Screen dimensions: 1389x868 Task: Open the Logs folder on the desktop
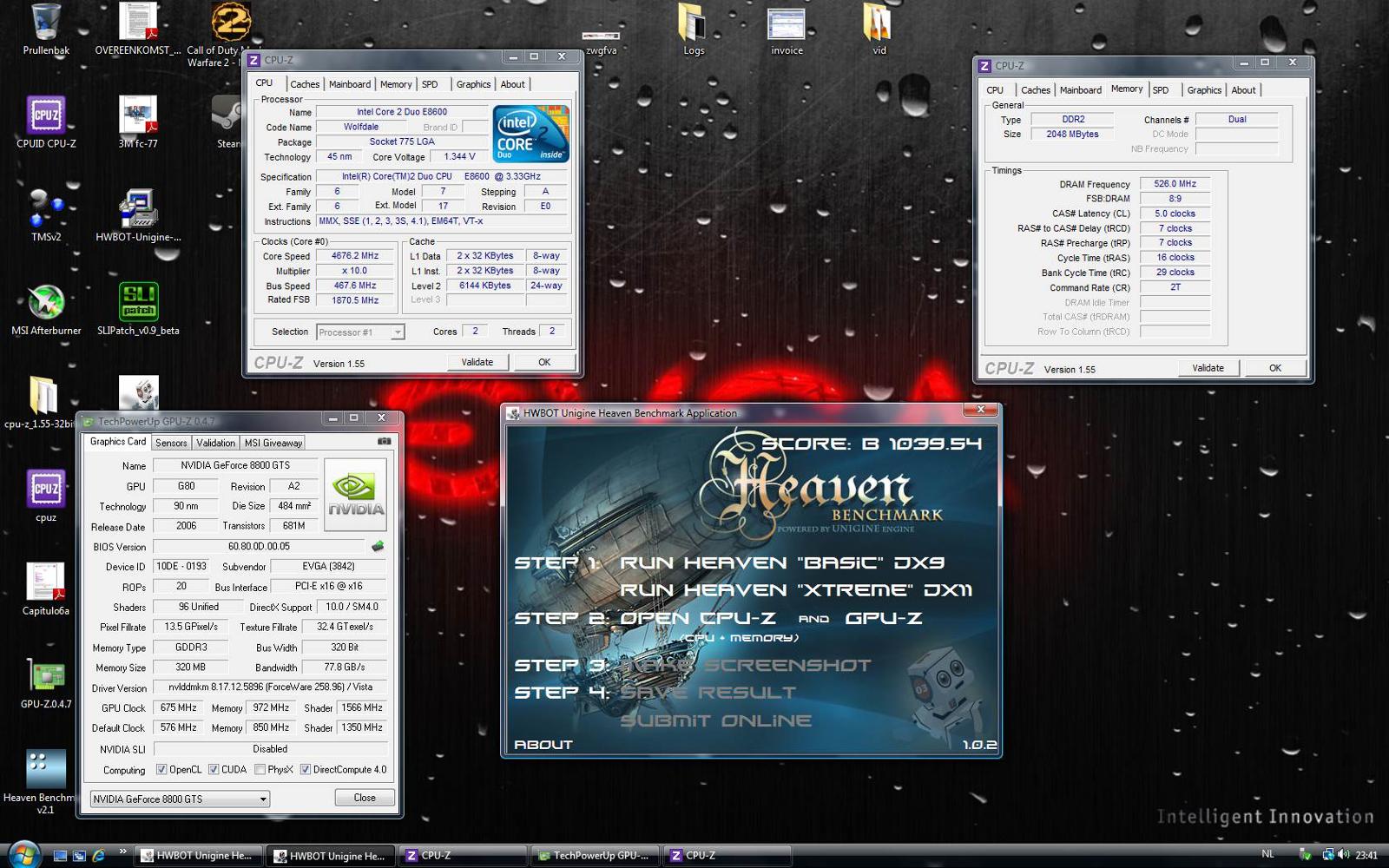pos(694,30)
